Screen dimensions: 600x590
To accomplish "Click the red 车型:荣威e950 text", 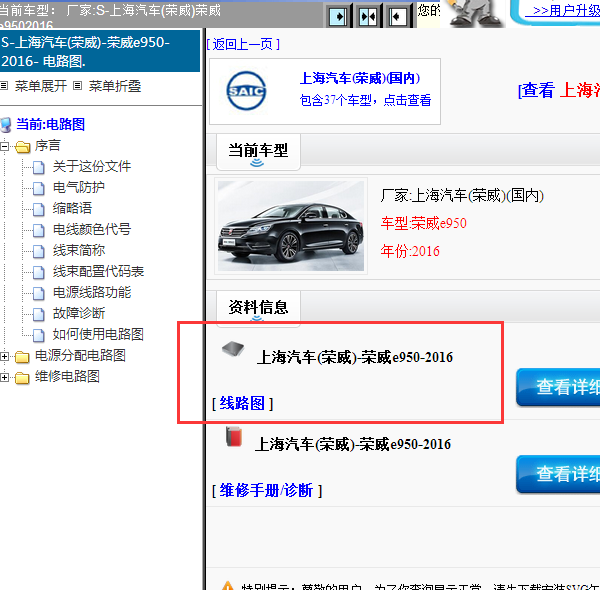I will click(x=424, y=223).
